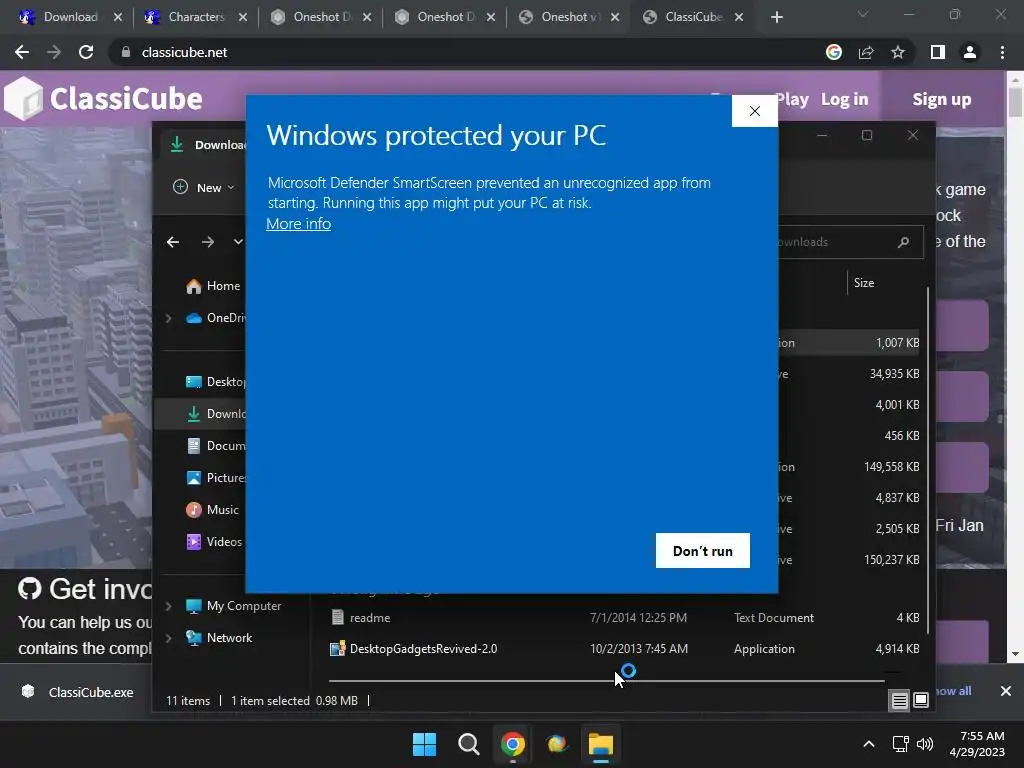Open the tab search chevron in Chrome
The height and width of the screenshot is (768, 1024).
pyautogui.click(x=863, y=14)
